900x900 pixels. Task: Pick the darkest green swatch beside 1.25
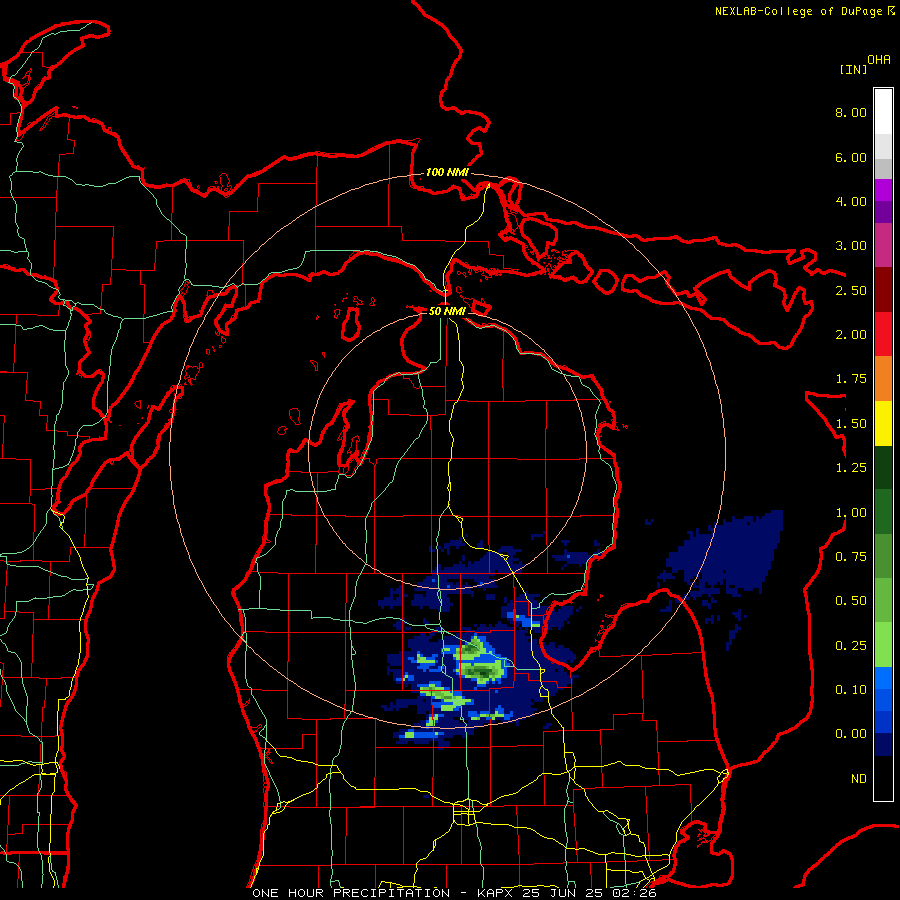(883, 467)
